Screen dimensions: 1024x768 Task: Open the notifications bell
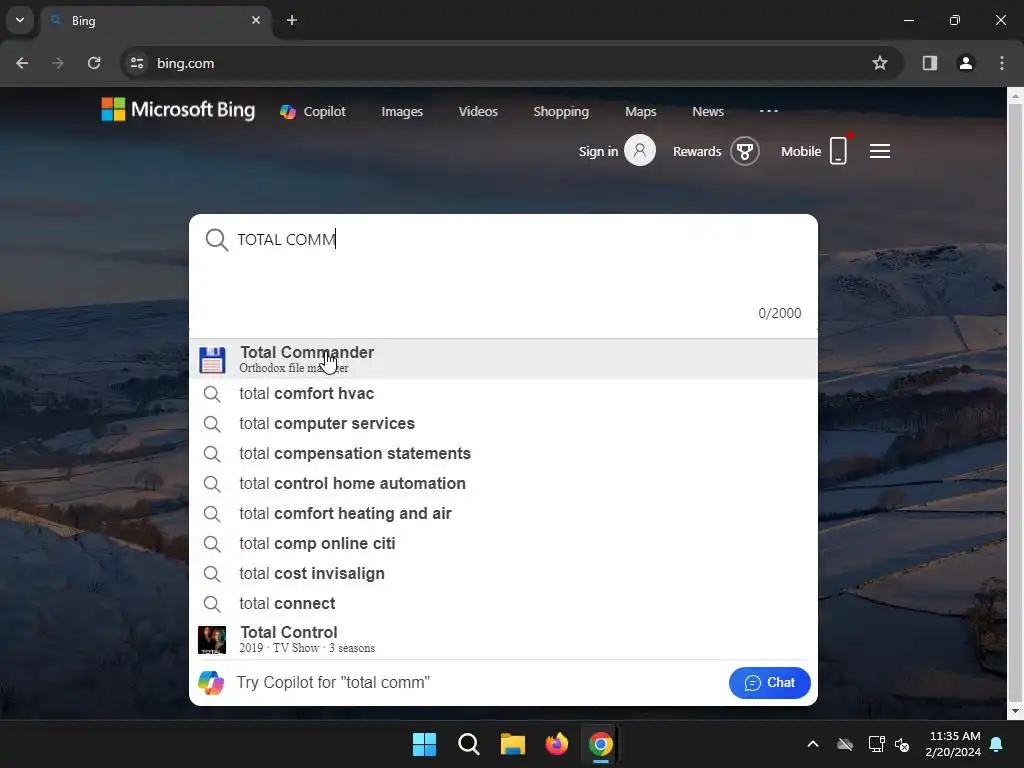point(997,744)
